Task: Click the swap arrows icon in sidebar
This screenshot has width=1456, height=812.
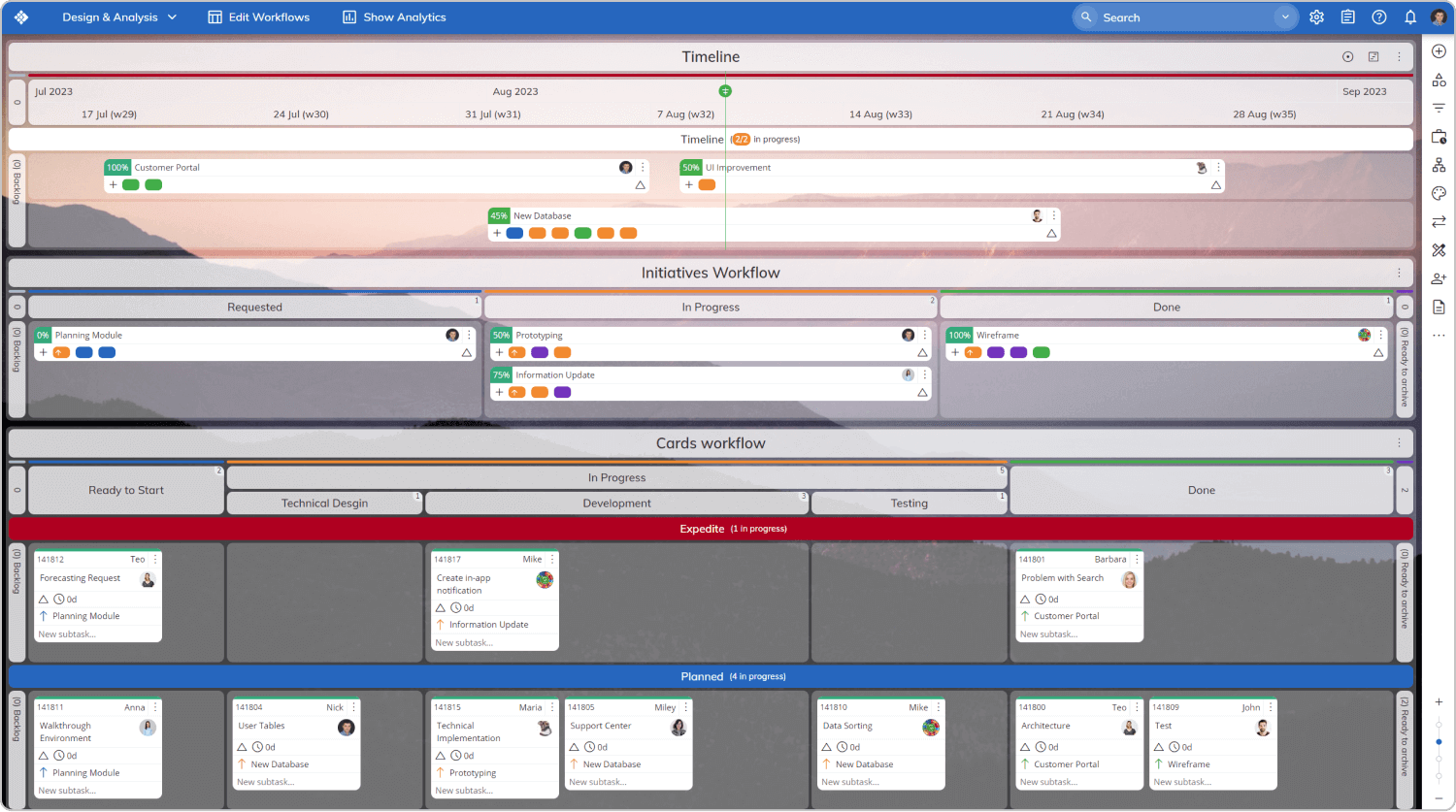Action: pos(1439,222)
